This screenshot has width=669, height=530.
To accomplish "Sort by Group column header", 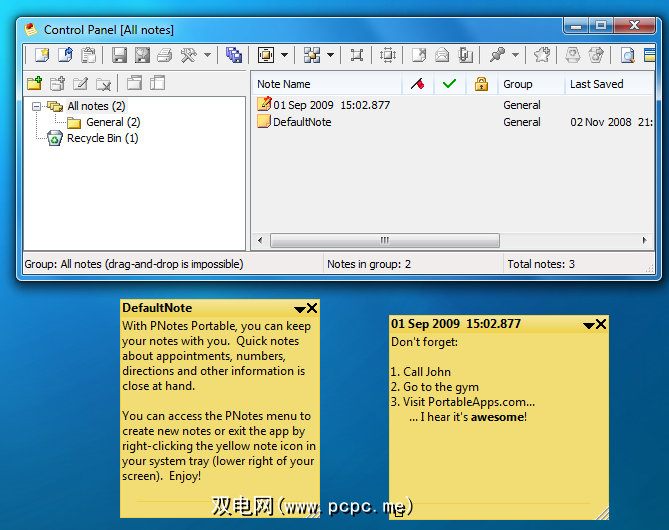I will (531, 84).
